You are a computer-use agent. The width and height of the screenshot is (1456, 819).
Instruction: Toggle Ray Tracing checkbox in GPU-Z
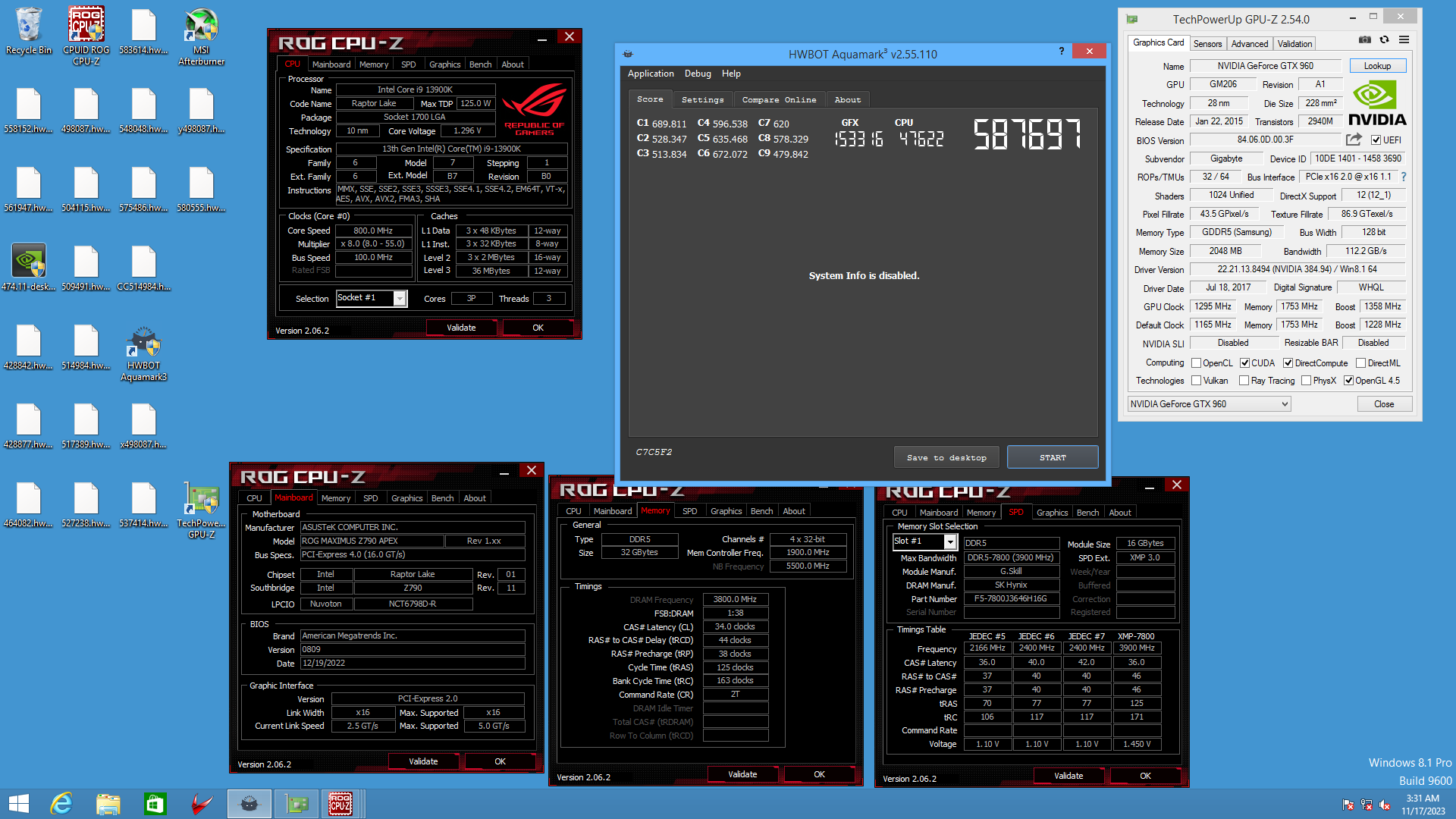(1244, 381)
